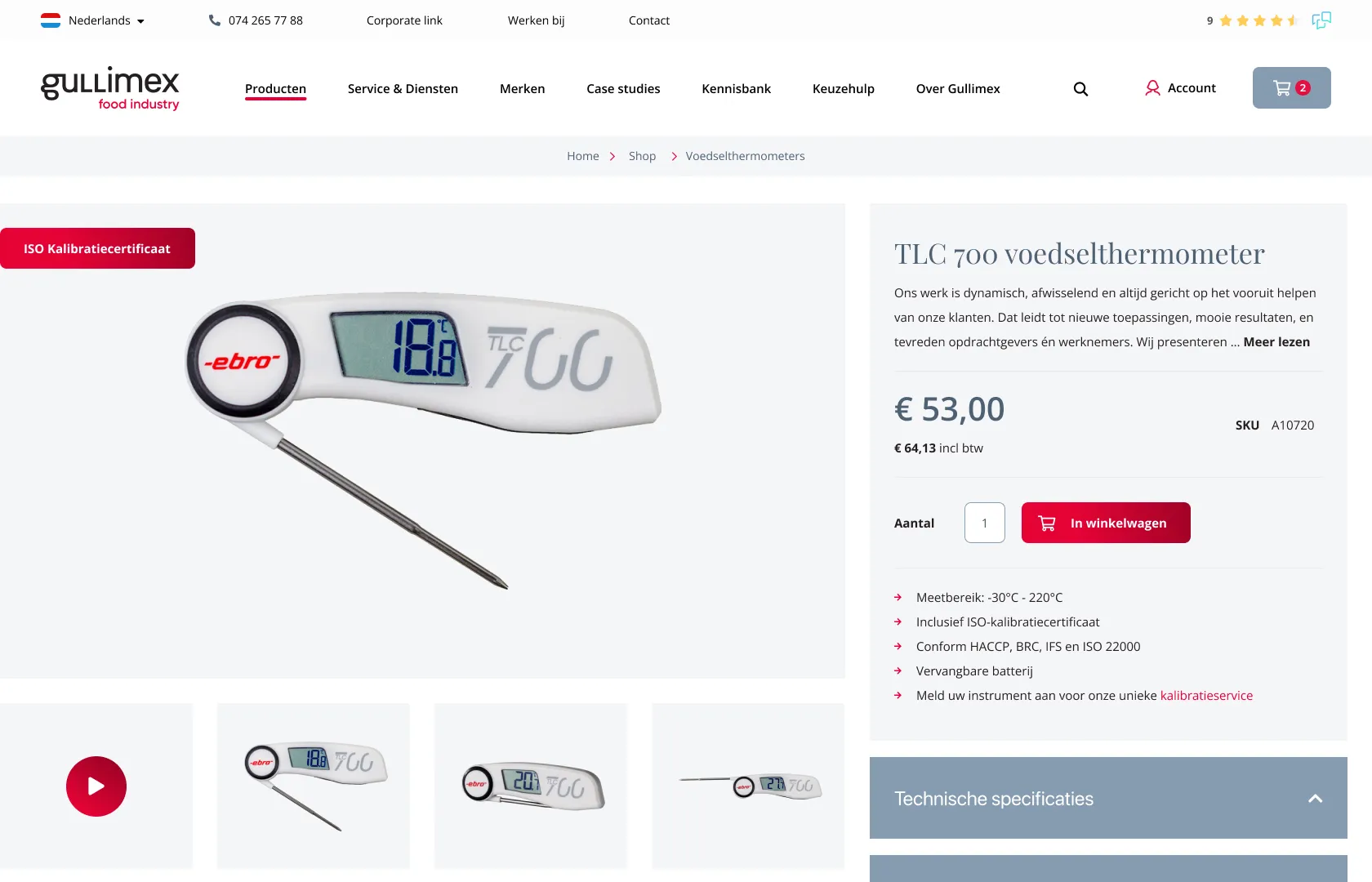Image resolution: width=1372 pixels, height=882 pixels.
Task: Follow the kalibratieservice link
Action: click(x=1206, y=696)
